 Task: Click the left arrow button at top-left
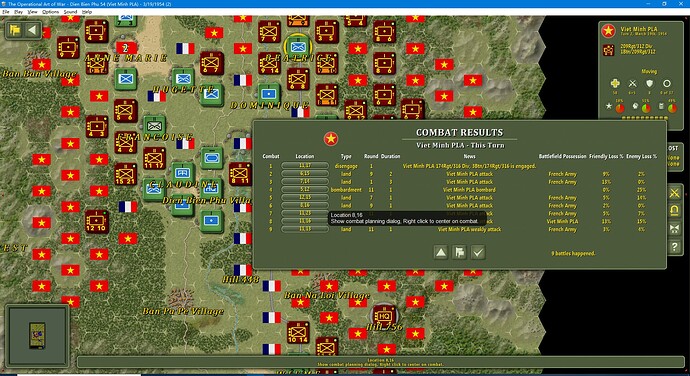point(32,30)
